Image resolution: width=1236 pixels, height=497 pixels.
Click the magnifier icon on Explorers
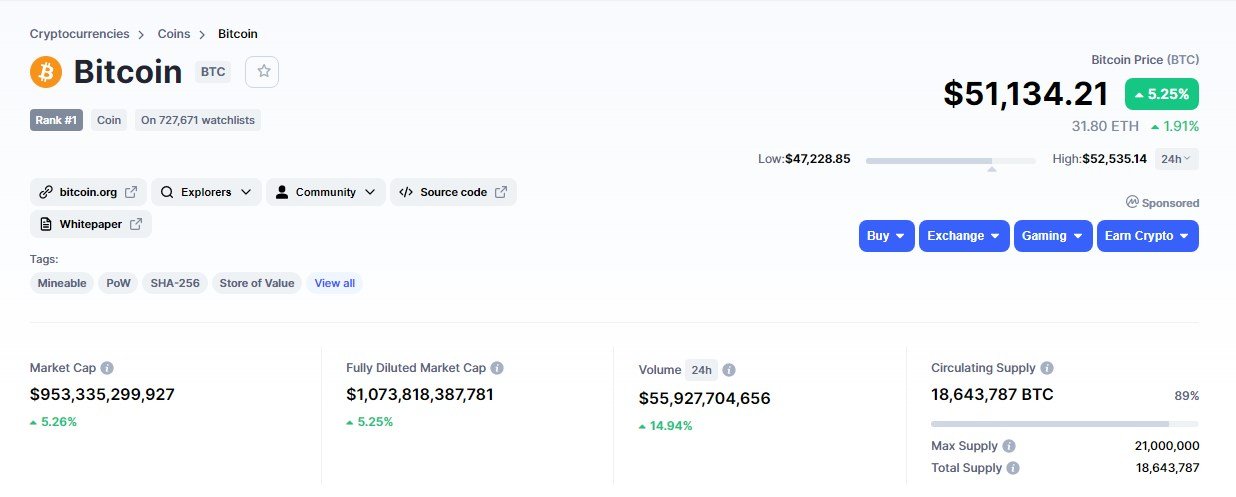(x=167, y=192)
